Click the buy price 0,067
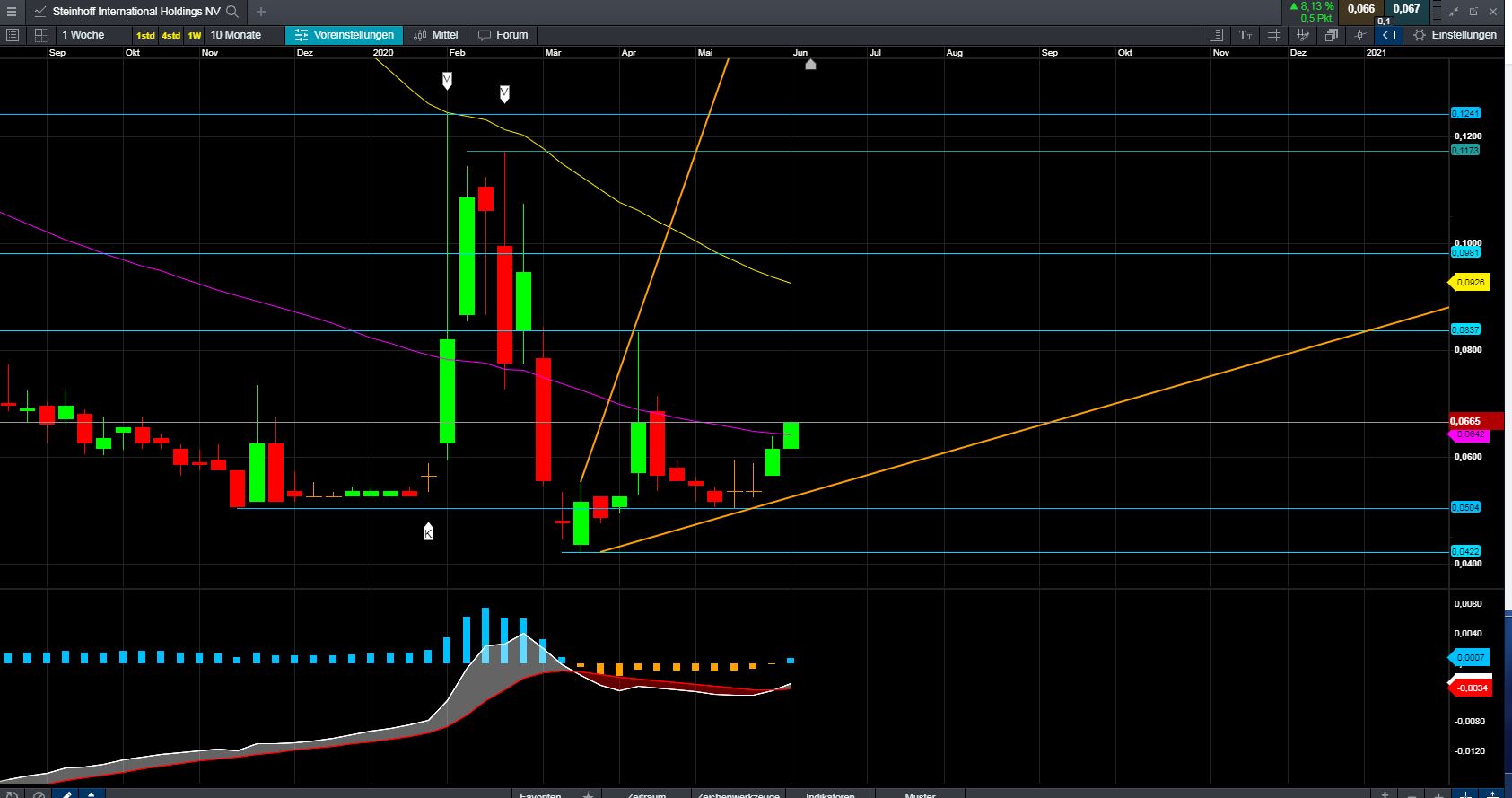Image resolution: width=1512 pixels, height=798 pixels. coord(1406,9)
